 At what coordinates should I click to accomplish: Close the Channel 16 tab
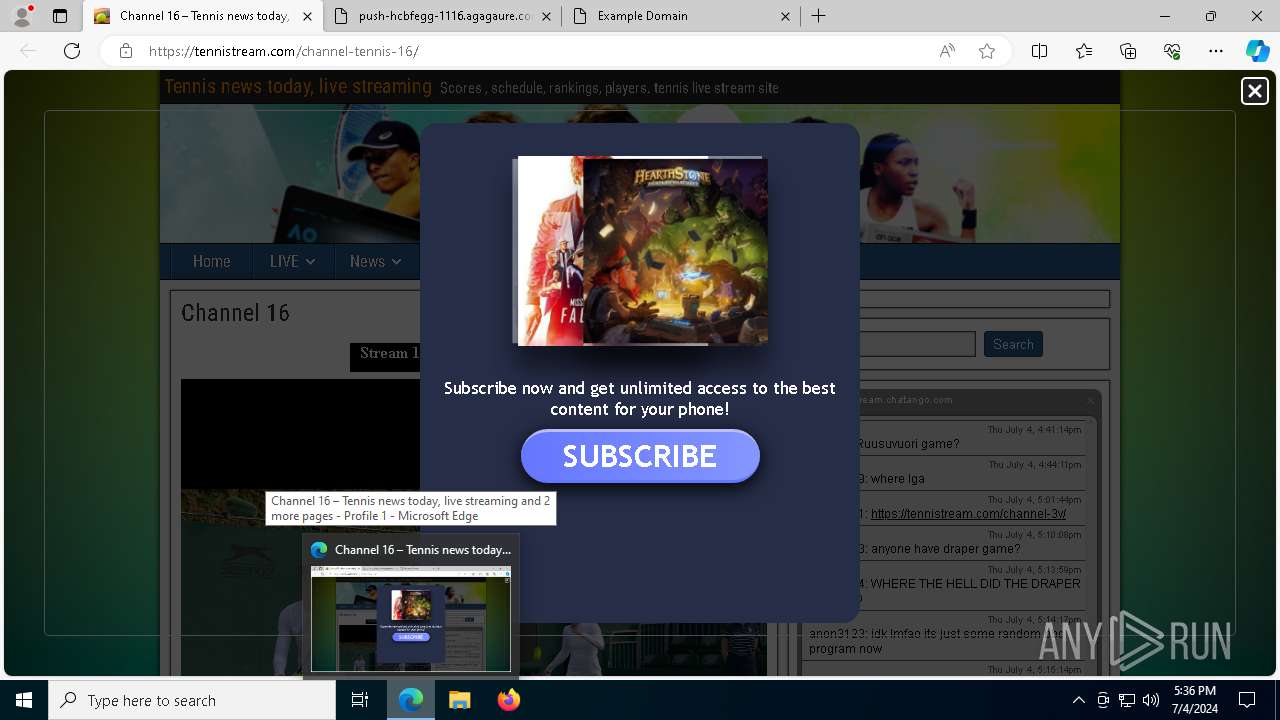(x=307, y=16)
